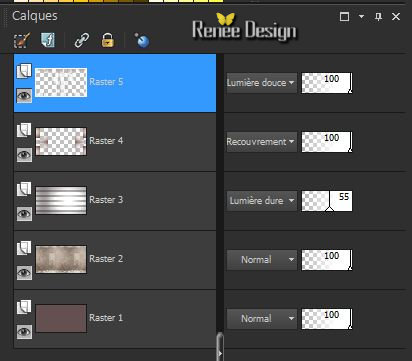Click the chain link layers icon

click(x=82, y=40)
